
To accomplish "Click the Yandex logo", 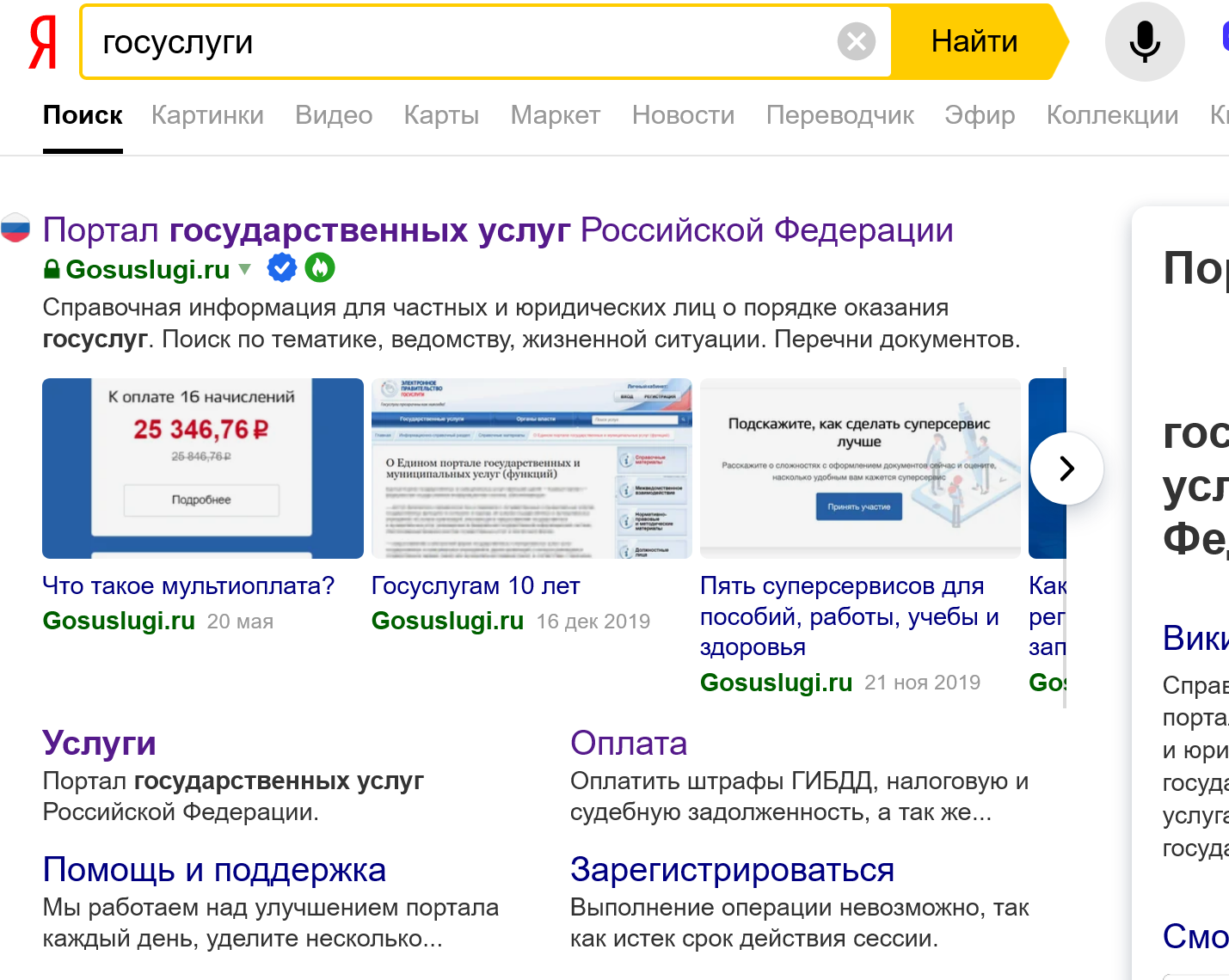I will click(42, 43).
